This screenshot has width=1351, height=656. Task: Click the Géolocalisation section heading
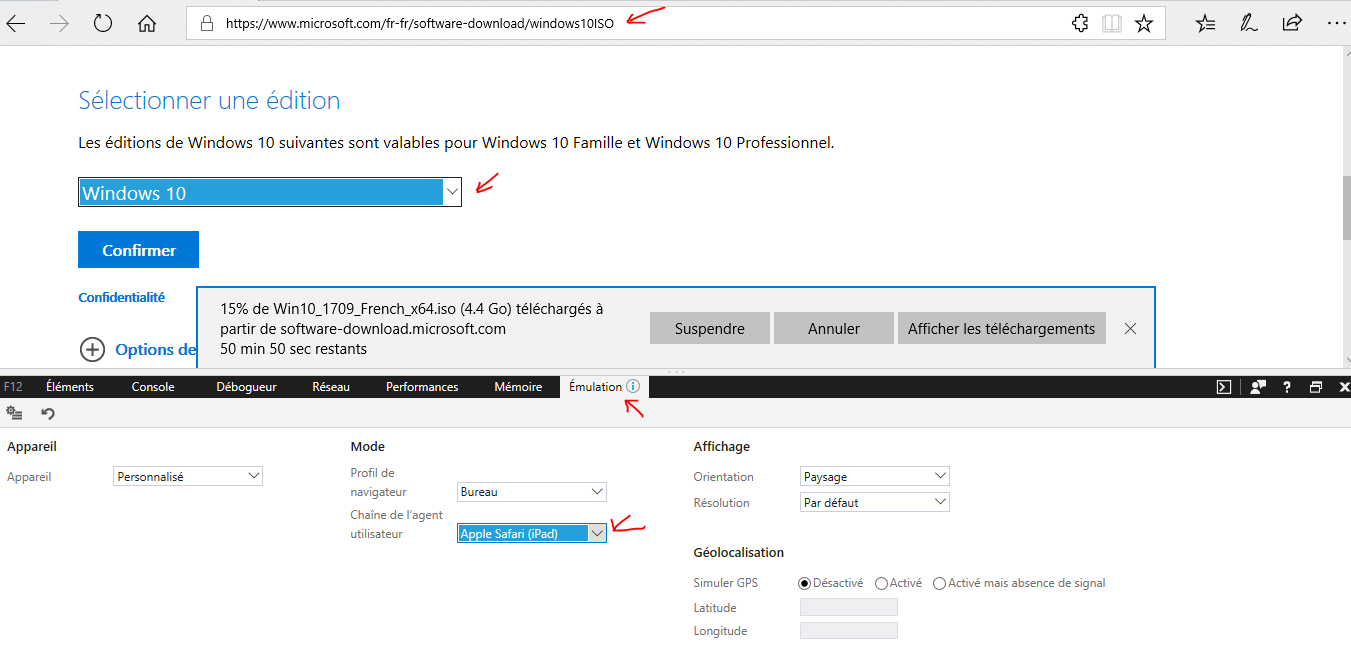739,552
